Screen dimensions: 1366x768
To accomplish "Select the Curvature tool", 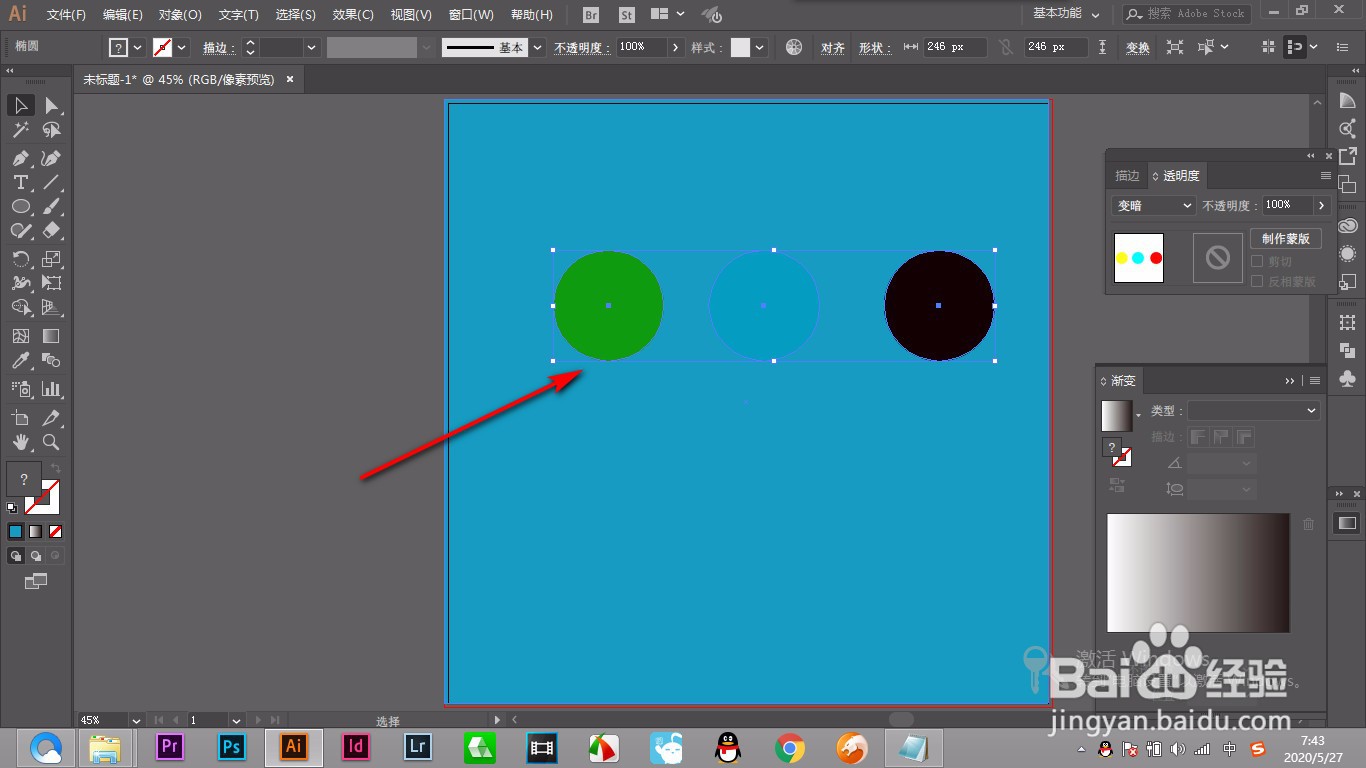I will tap(51, 158).
